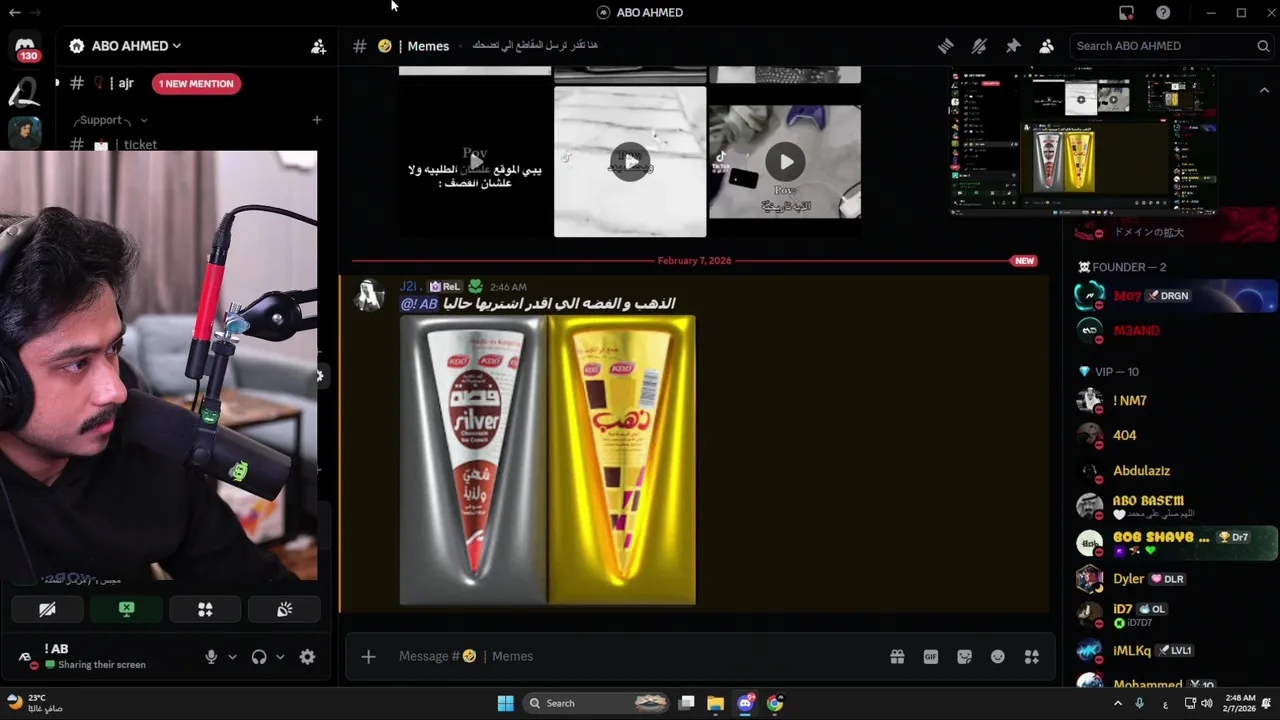Screen dimensions: 1280x720
Task: Show pinned messages
Action: (1013, 46)
